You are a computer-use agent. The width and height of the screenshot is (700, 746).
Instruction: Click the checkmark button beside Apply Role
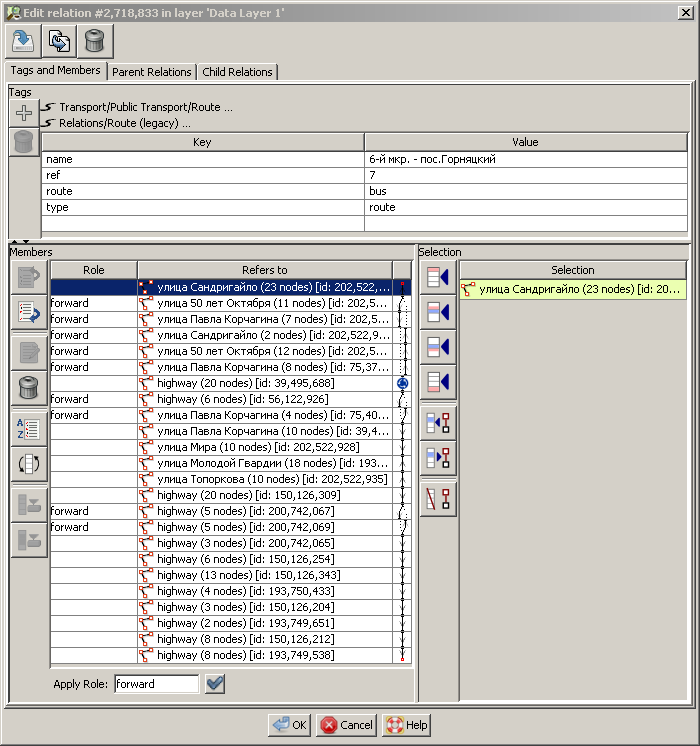tap(215, 684)
